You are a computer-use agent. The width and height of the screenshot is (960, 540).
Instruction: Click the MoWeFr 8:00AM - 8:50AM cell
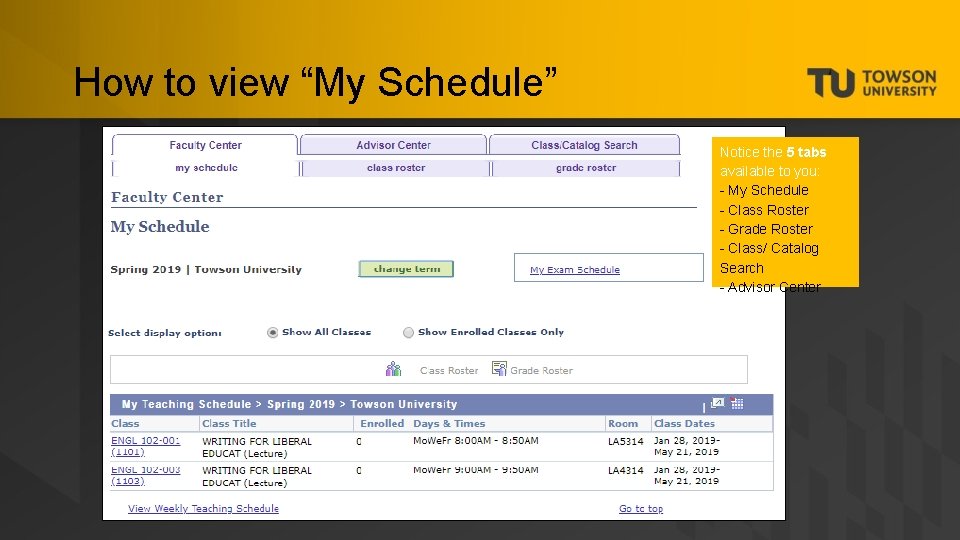pos(476,441)
